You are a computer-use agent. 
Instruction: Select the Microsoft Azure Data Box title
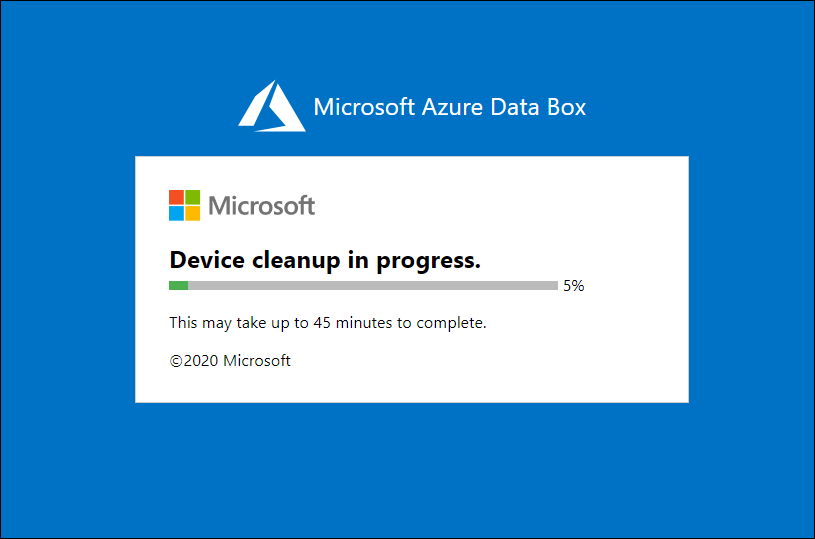pyautogui.click(x=450, y=107)
